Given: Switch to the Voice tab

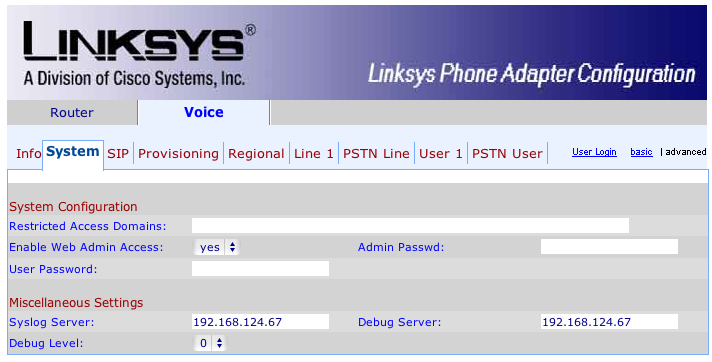Looking at the screenshot, I should click(x=203, y=113).
